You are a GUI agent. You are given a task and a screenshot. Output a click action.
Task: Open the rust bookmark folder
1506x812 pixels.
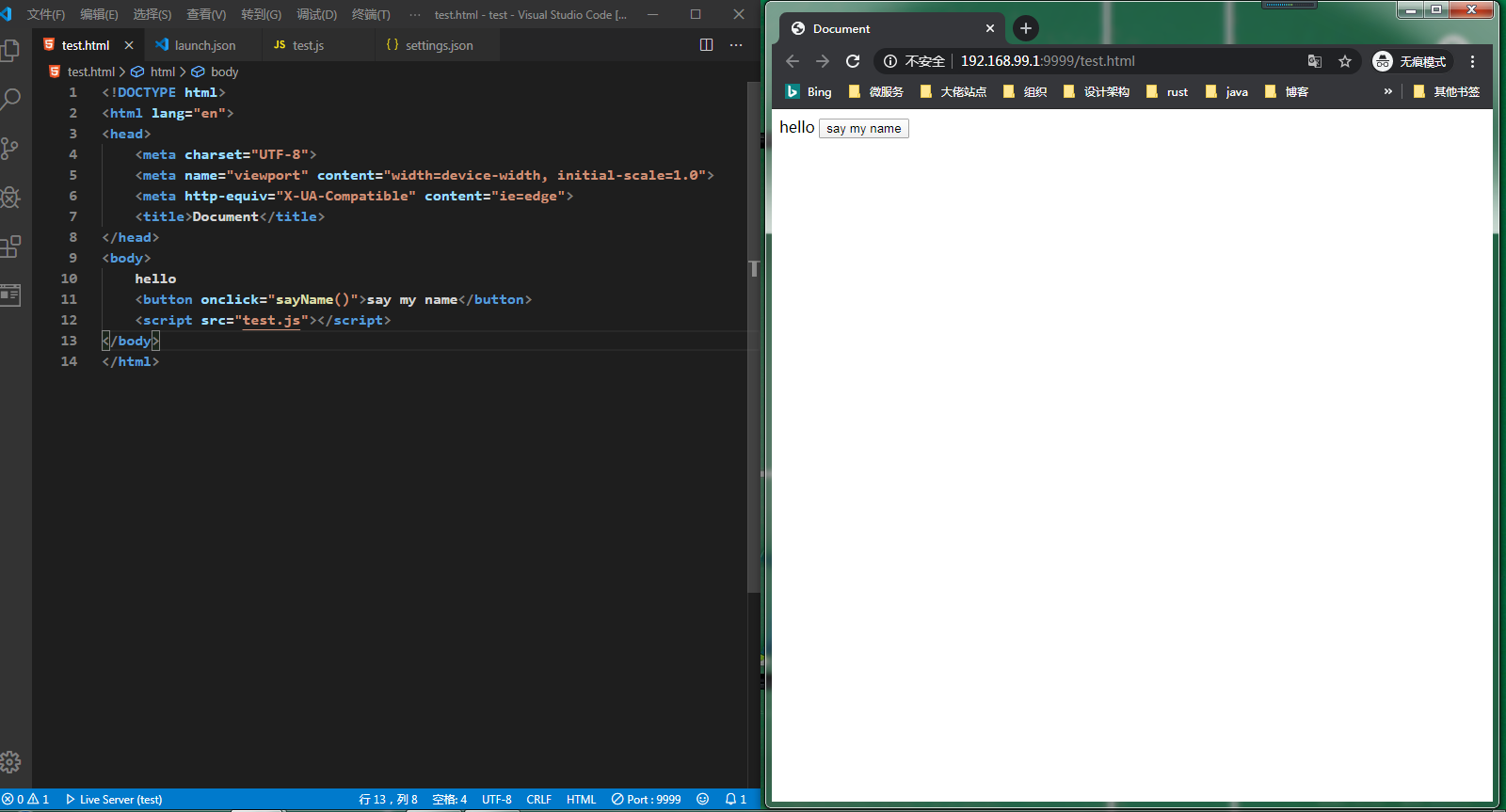(x=1167, y=91)
